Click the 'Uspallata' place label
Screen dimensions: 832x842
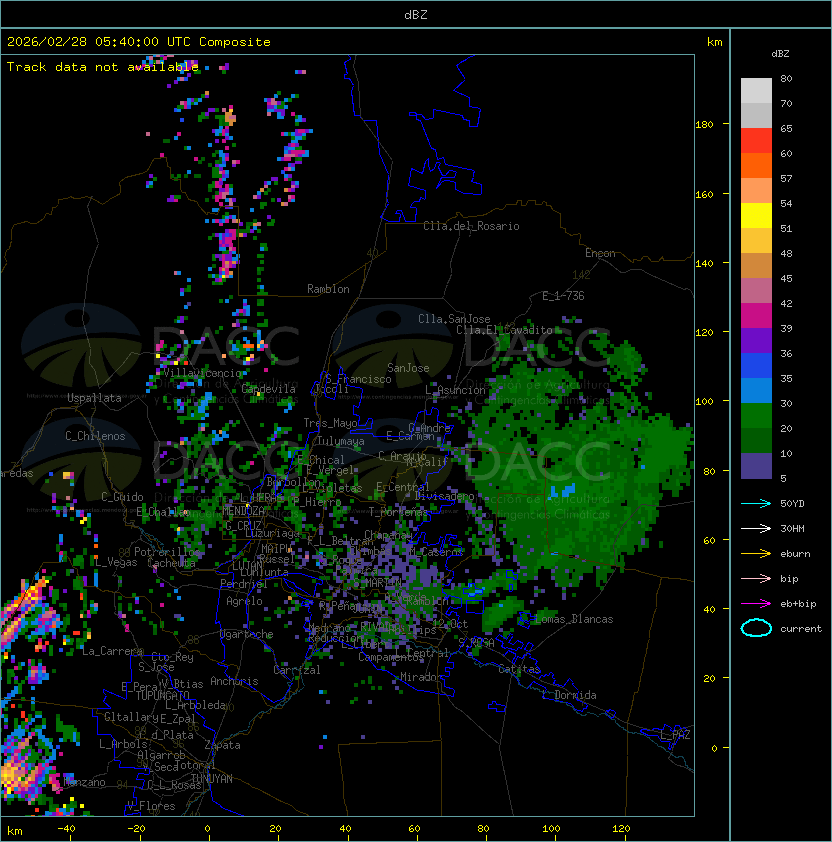[x=94, y=398]
